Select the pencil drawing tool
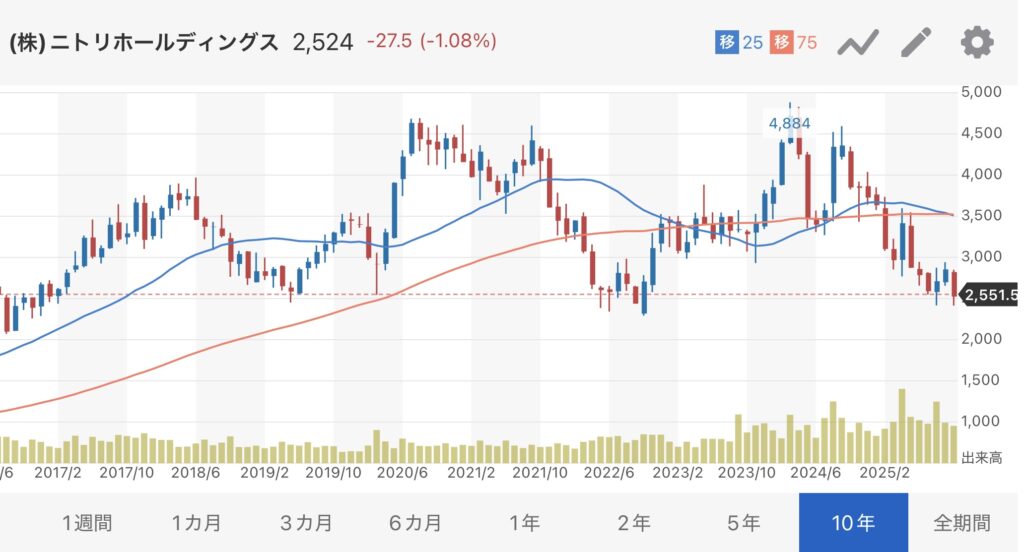 tap(915, 42)
